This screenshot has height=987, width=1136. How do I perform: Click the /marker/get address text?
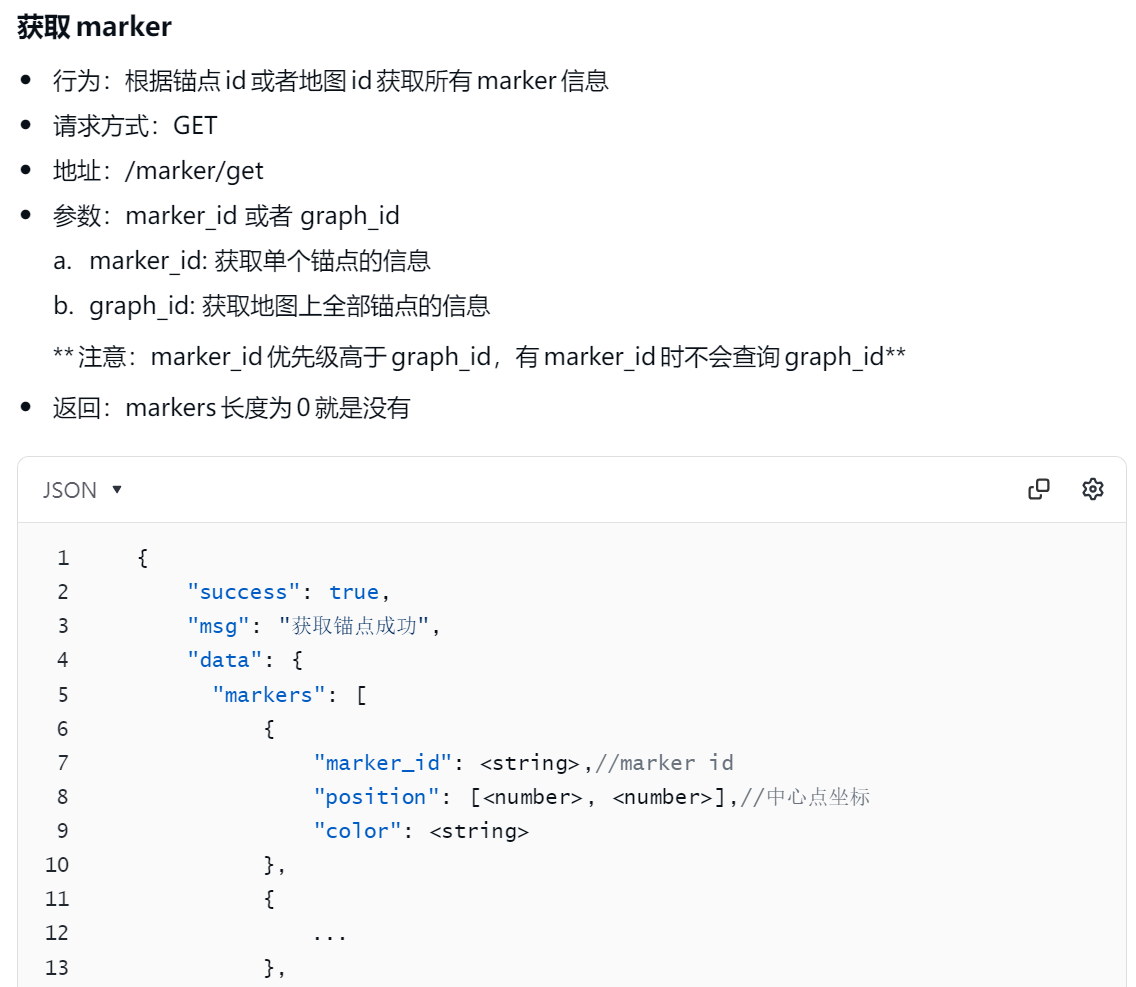(194, 171)
